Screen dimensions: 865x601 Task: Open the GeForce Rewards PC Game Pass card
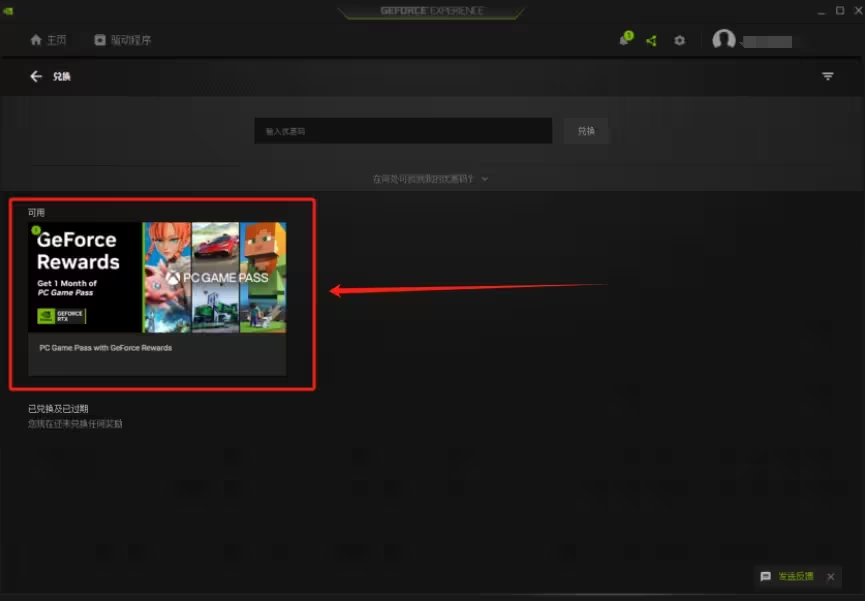157,299
